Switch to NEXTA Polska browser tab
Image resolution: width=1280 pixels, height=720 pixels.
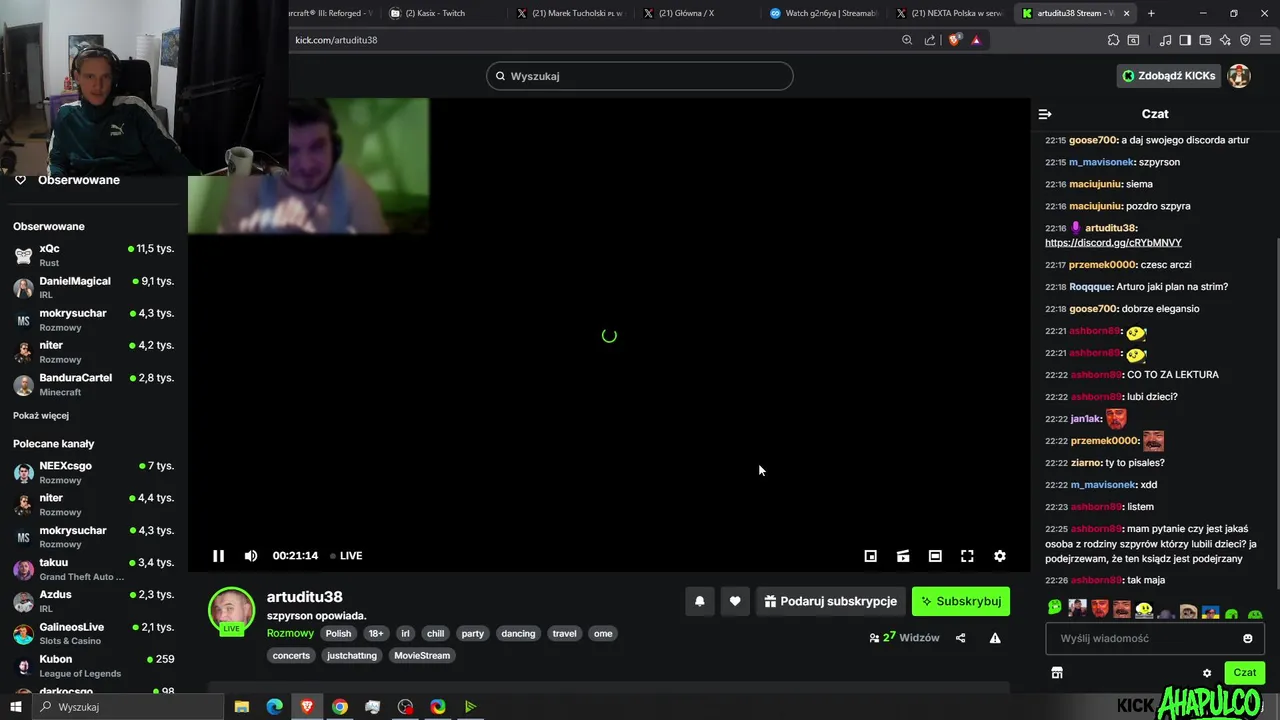pos(949,13)
